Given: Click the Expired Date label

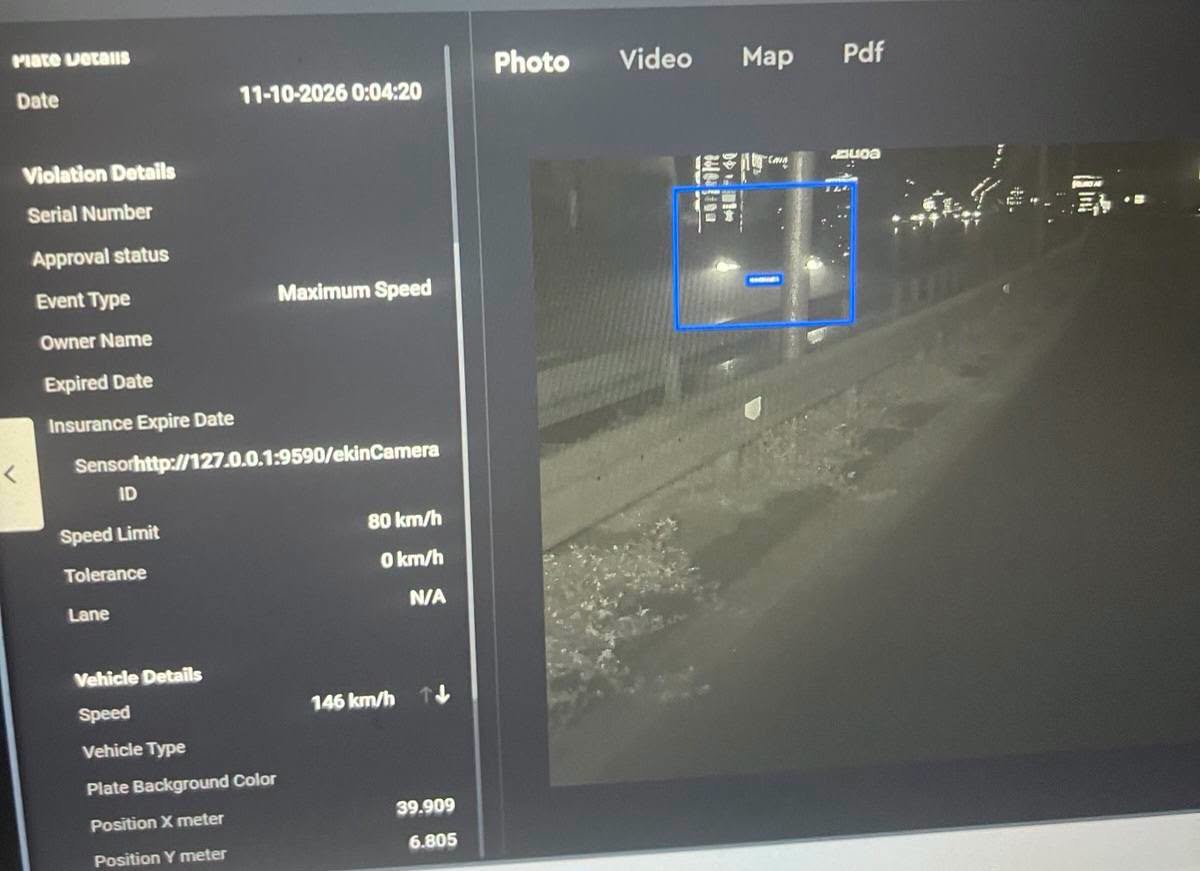Looking at the screenshot, I should 98,383.
